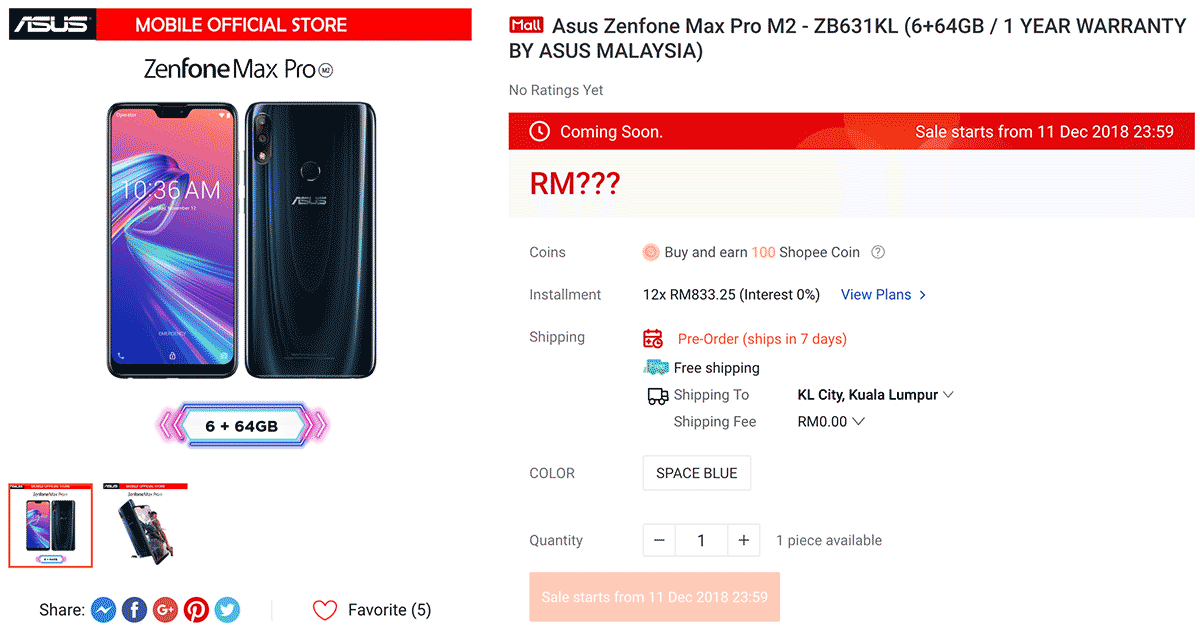This screenshot has height=633, width=1200.
Task: Click the red Mall badge
Action: pos(526,25)
